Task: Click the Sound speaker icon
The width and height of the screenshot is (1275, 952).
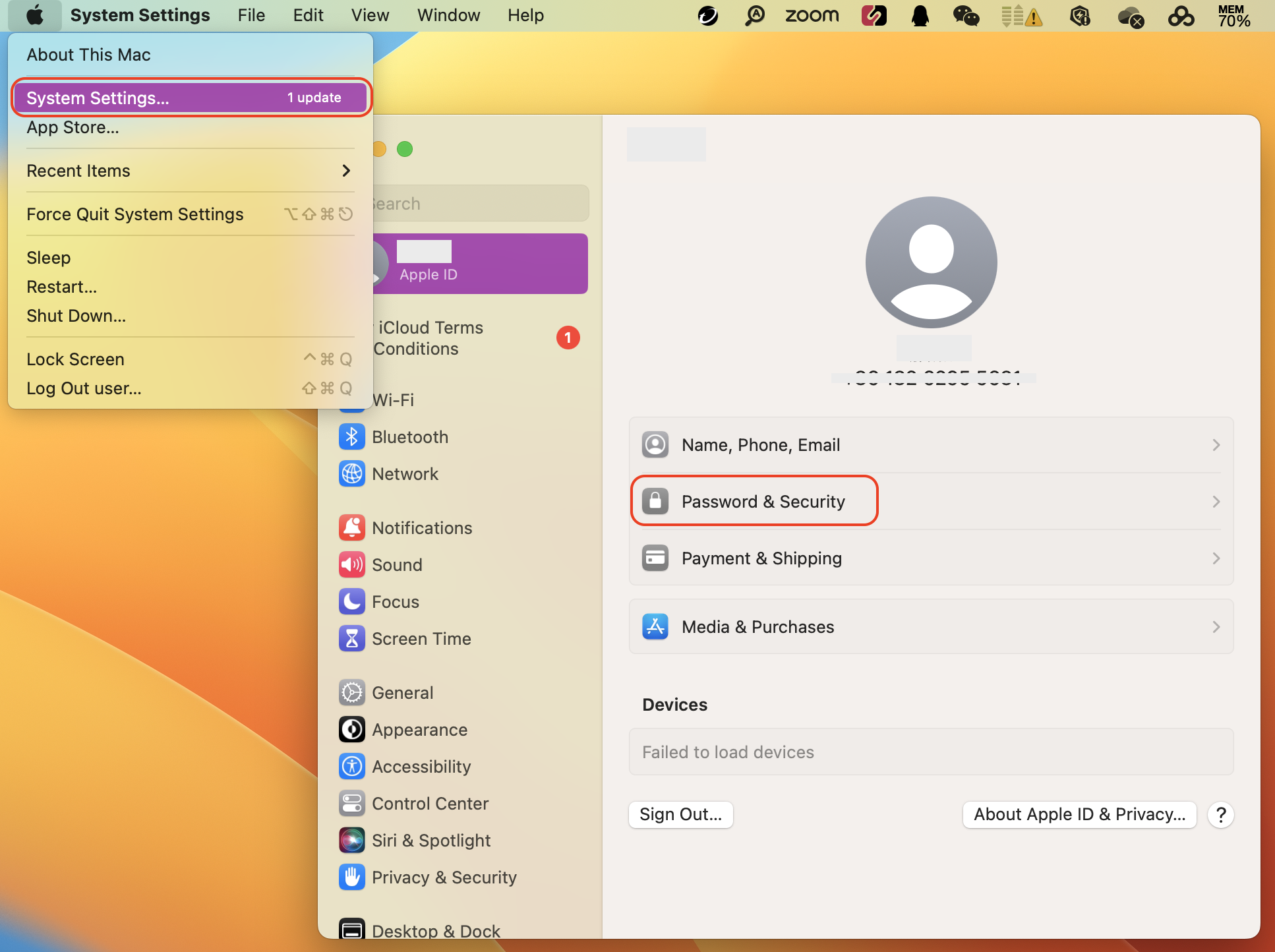Action: (x=351, y=564)
